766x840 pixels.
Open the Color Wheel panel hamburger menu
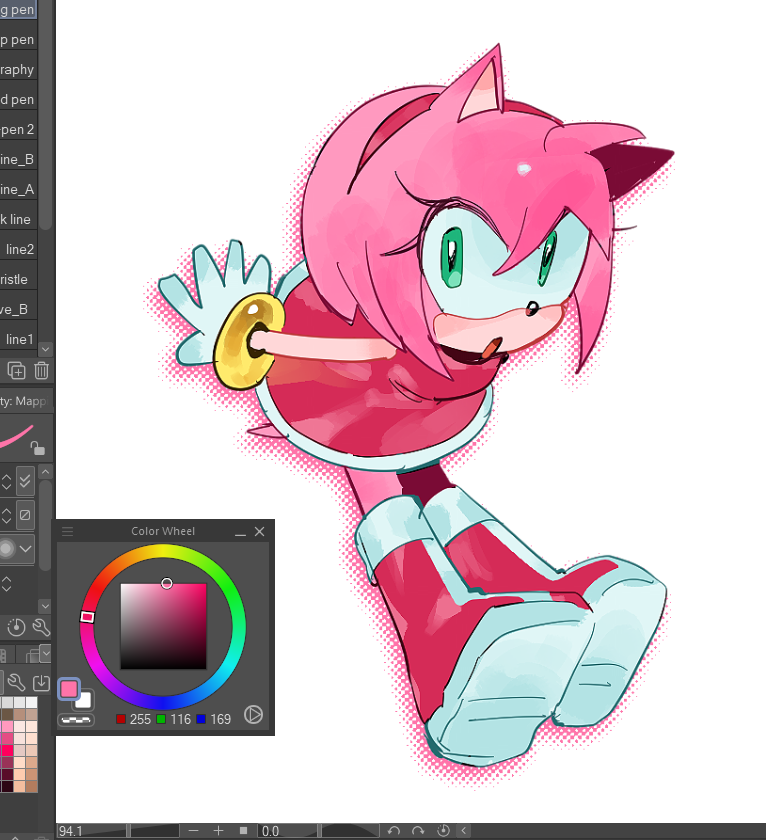tap(67, 531)
